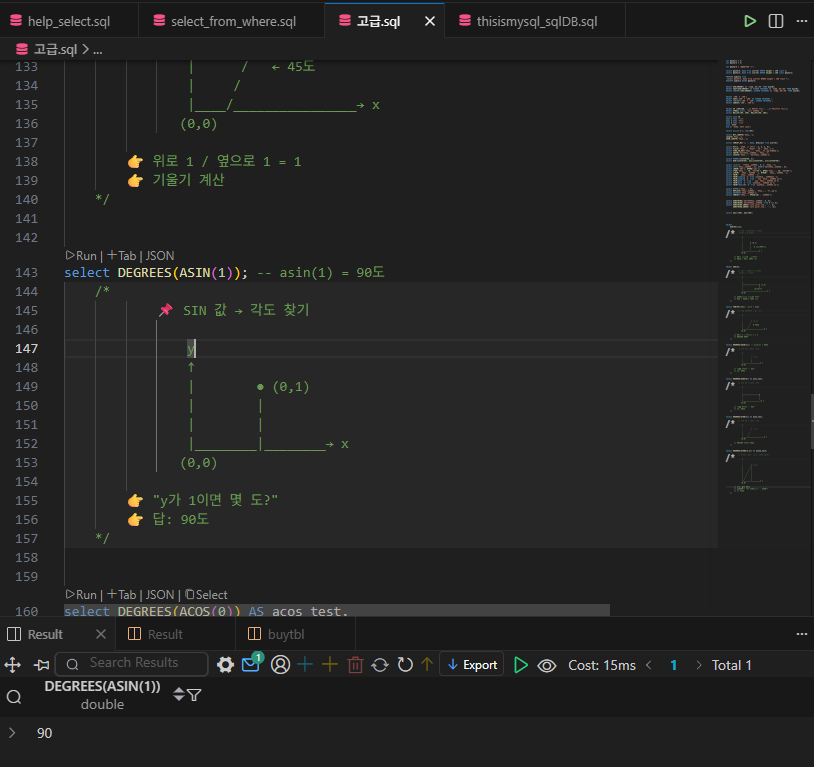
Task: Close the active Result panel tab
Action: pyautogui.click(x=101, y=634)
